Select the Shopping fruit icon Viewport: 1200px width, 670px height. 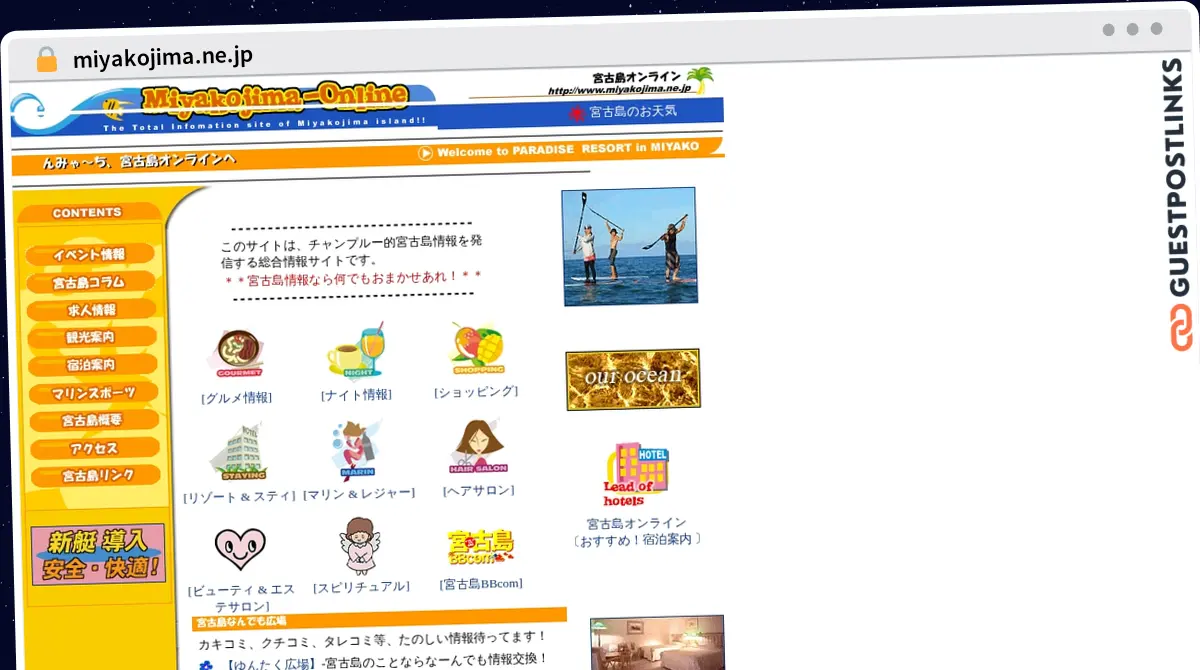point(477,349)
